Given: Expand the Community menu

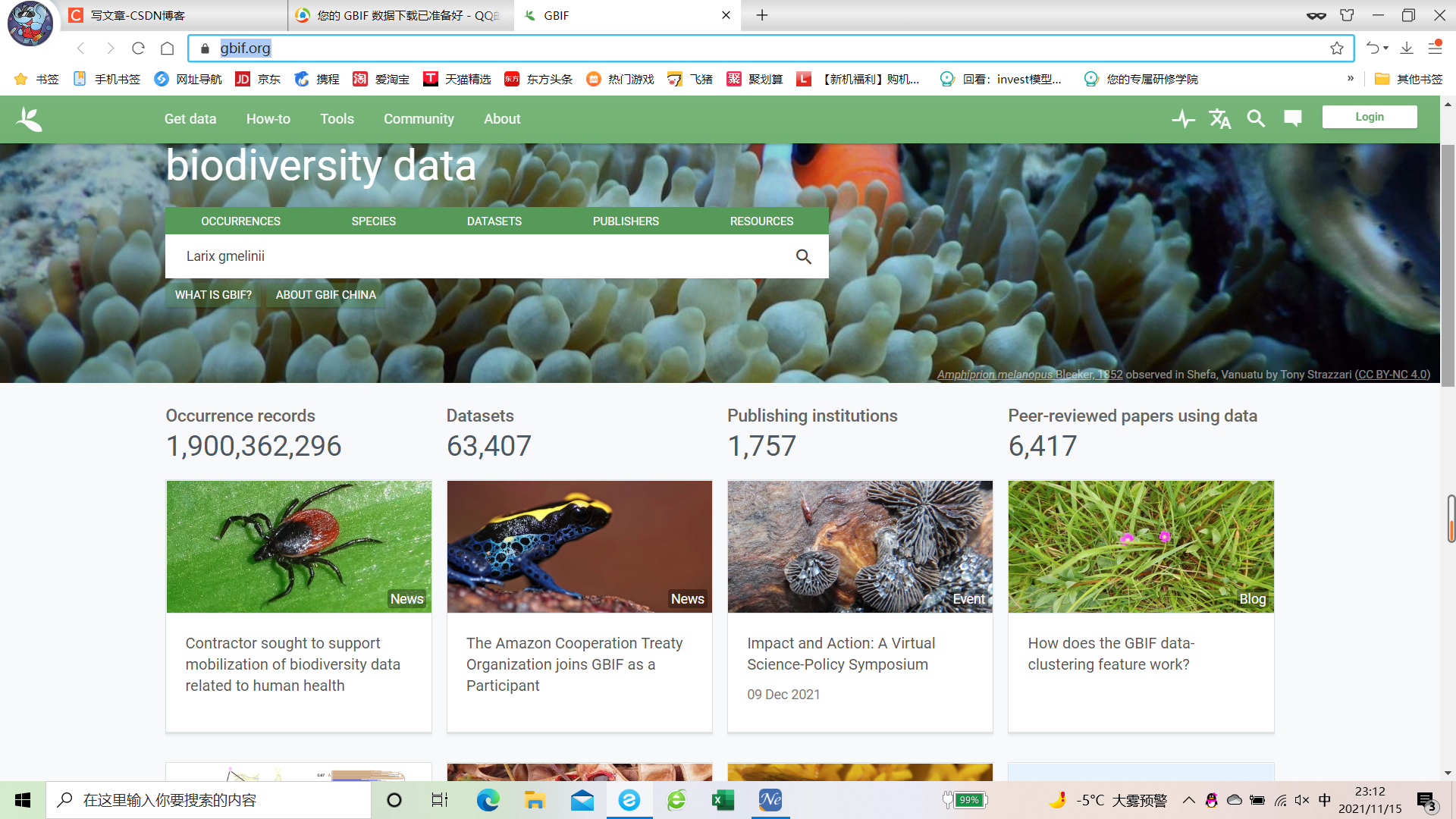Looking at the screenshot, I should coord(419,119).
